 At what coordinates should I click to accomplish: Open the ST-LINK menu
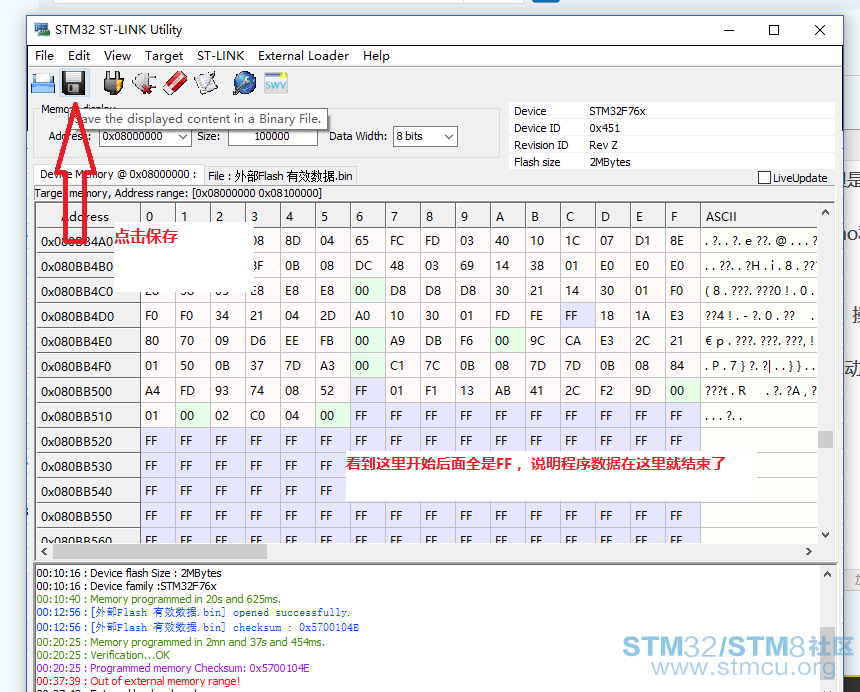220,56
